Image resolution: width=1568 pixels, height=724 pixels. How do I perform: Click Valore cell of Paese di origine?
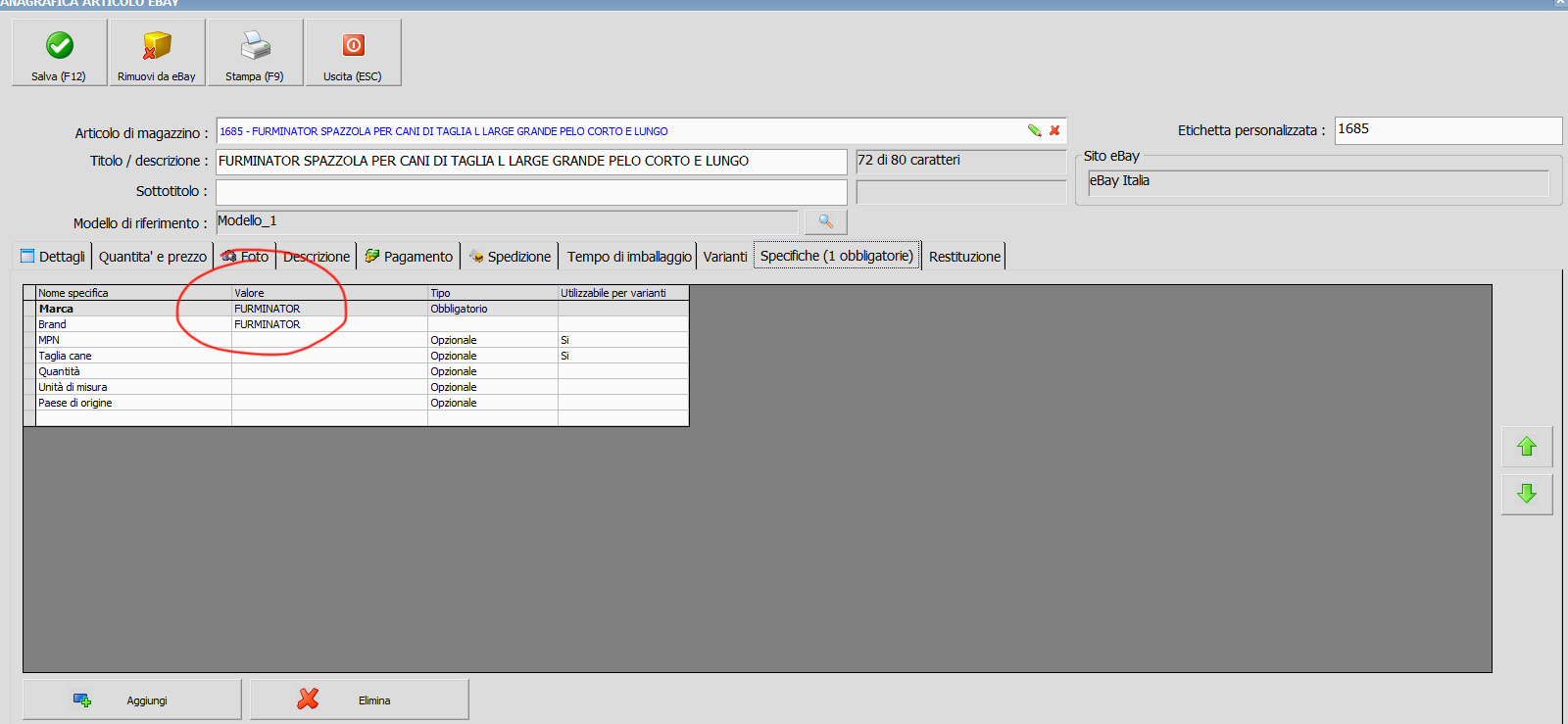[x=329, y=403]
